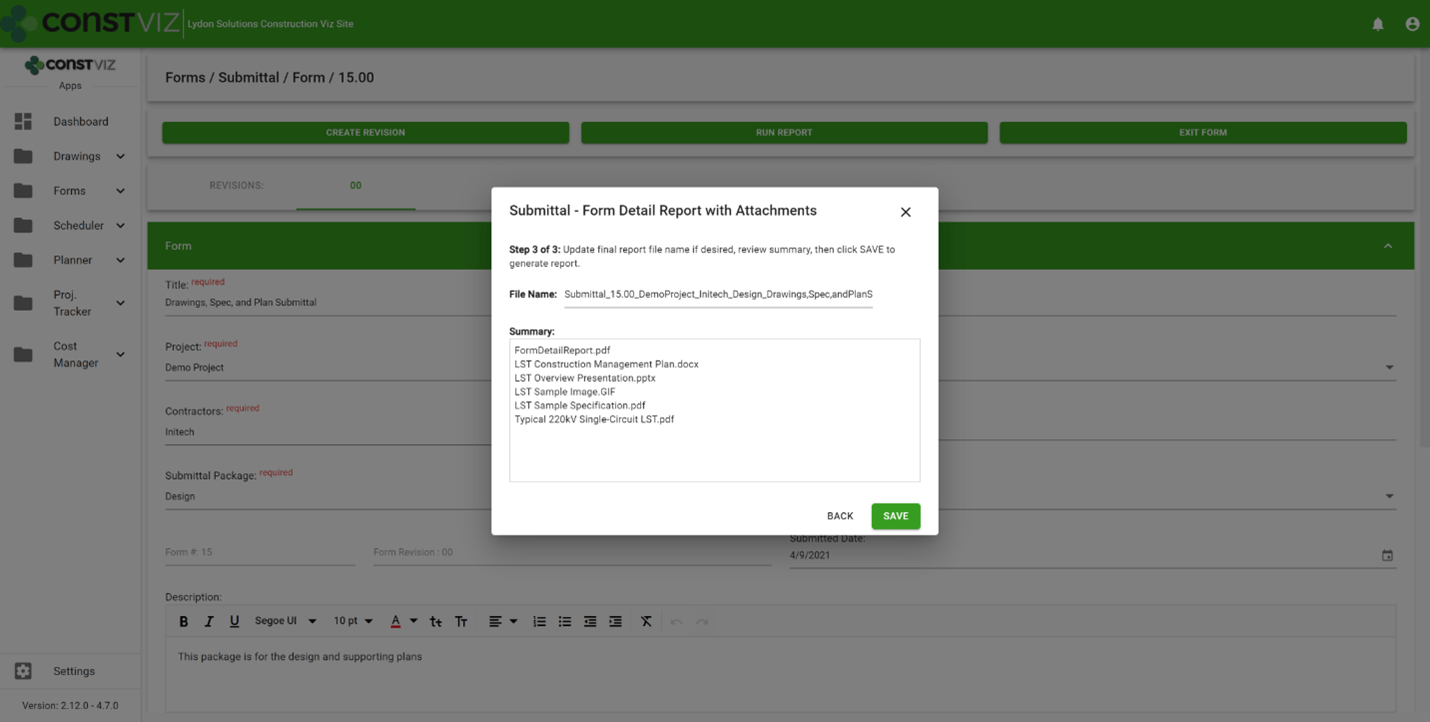Insert numbered list in description editor
This screenshot has height=722, width=1430.
(539, 622)
